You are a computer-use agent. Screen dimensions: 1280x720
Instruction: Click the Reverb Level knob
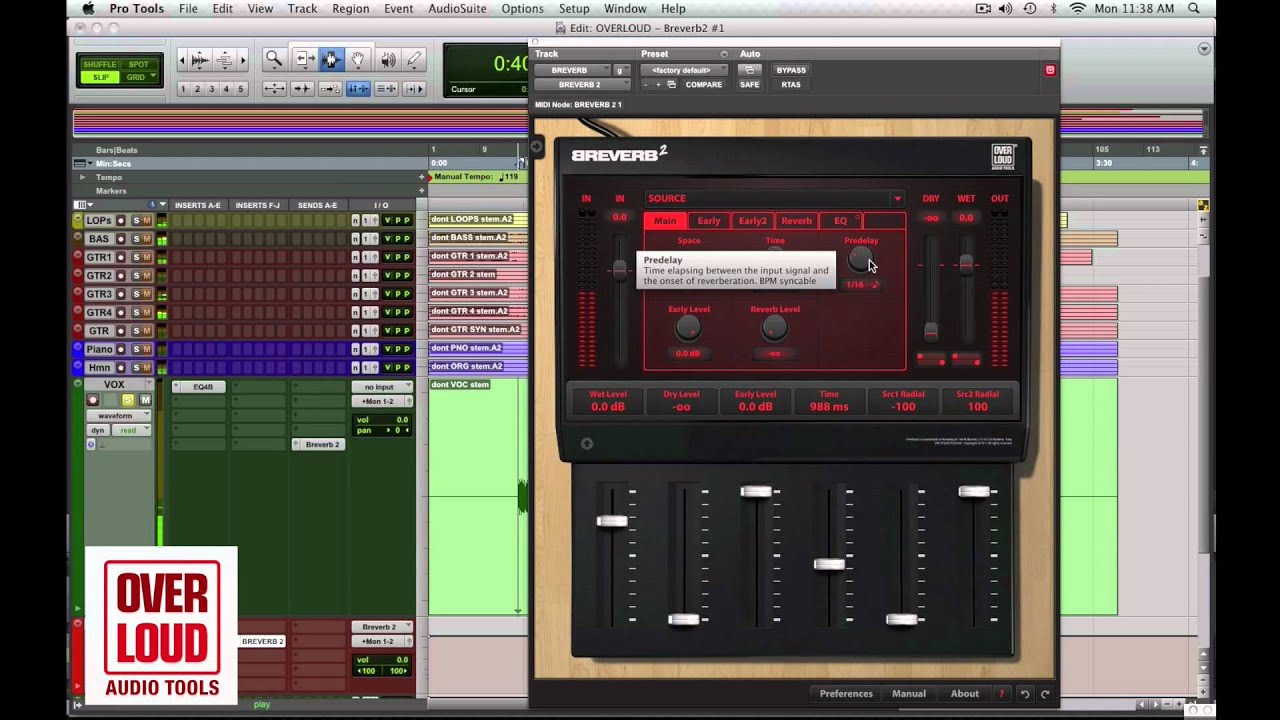click(774, 328)
